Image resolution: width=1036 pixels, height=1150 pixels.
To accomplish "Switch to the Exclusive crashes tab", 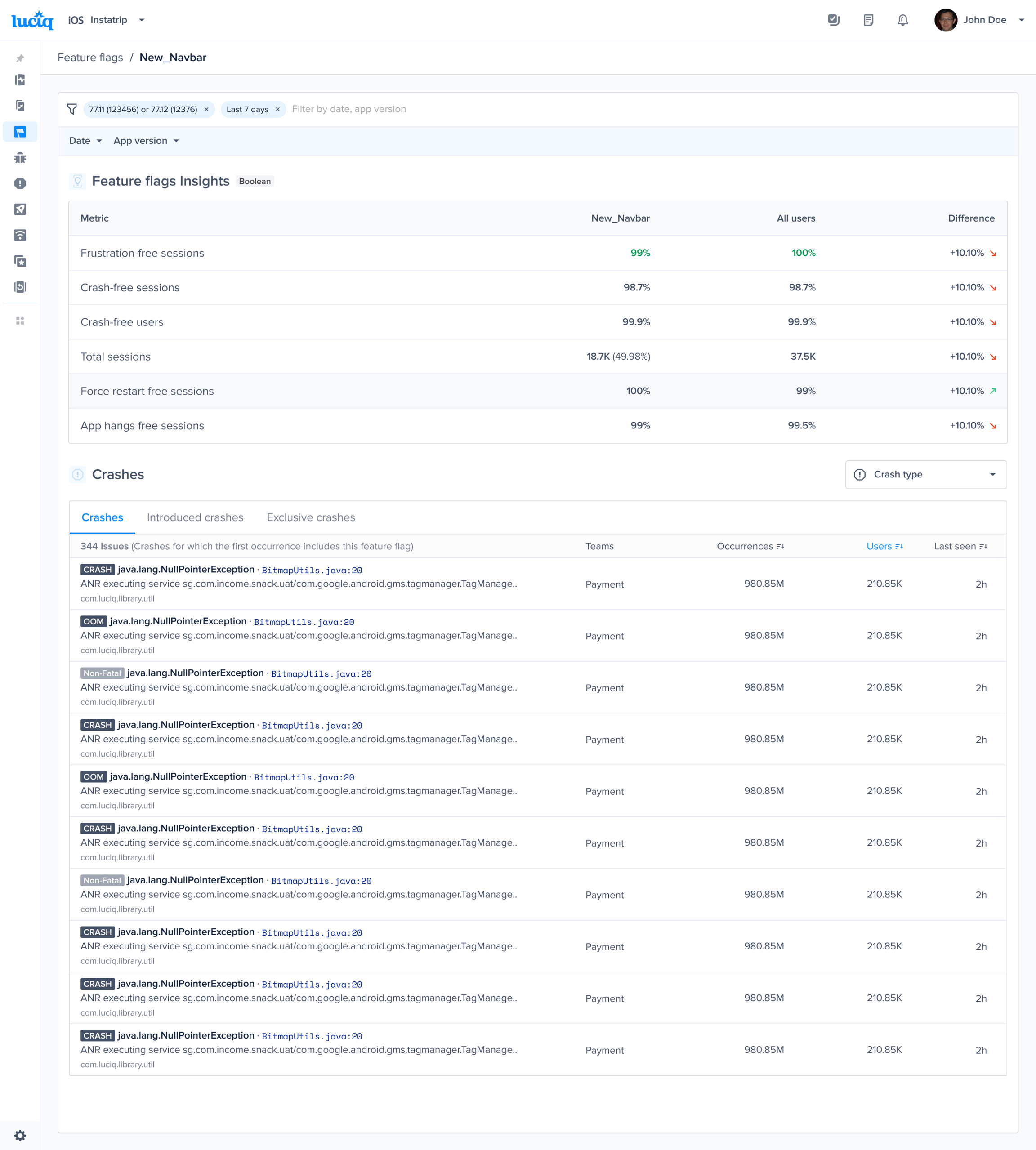I will pos(311,517).
